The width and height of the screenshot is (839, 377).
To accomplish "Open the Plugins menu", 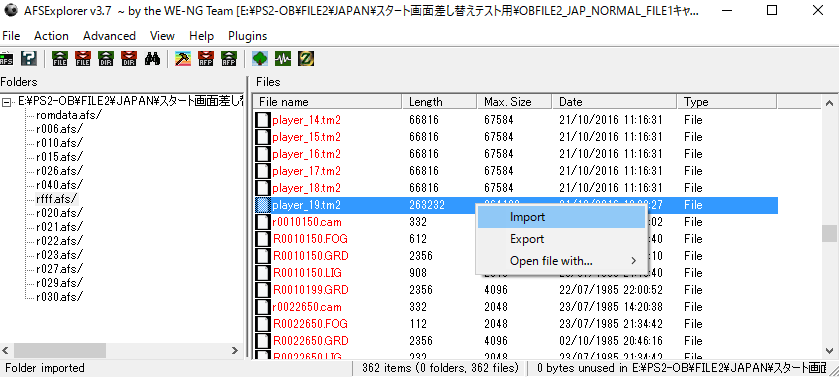I will point(248,36).
